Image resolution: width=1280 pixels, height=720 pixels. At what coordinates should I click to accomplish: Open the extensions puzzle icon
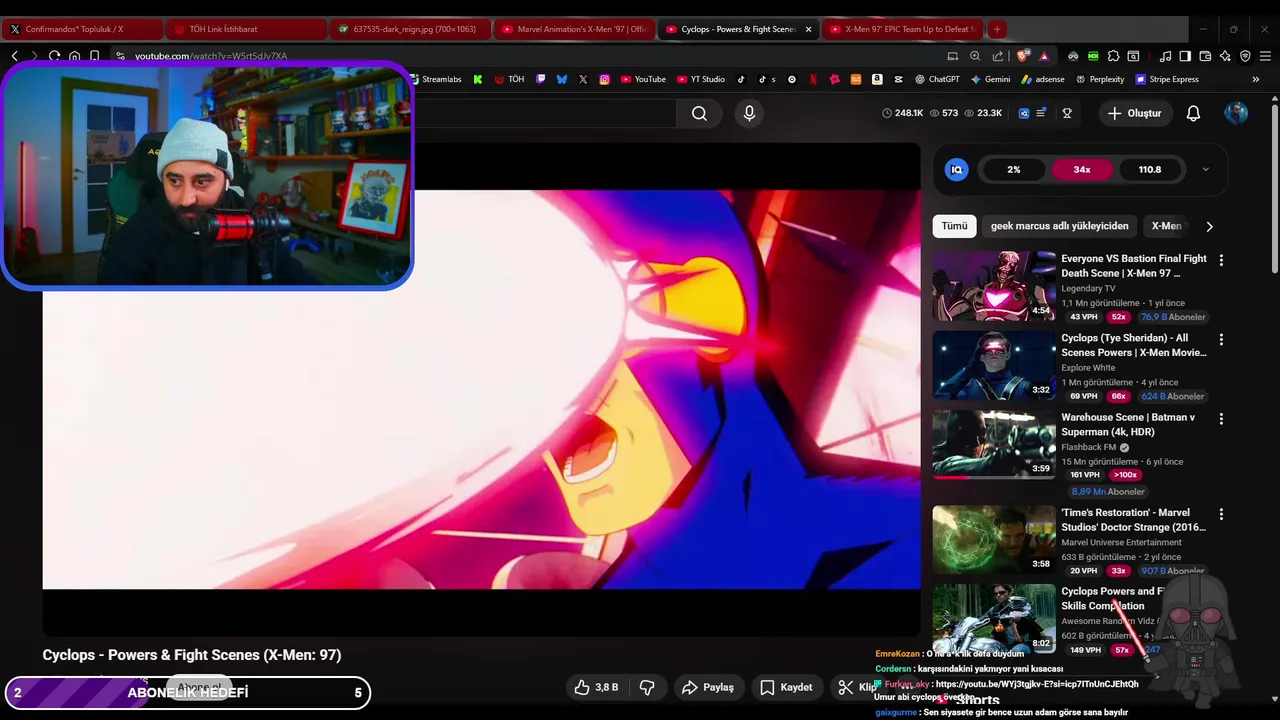point(1114,56)
